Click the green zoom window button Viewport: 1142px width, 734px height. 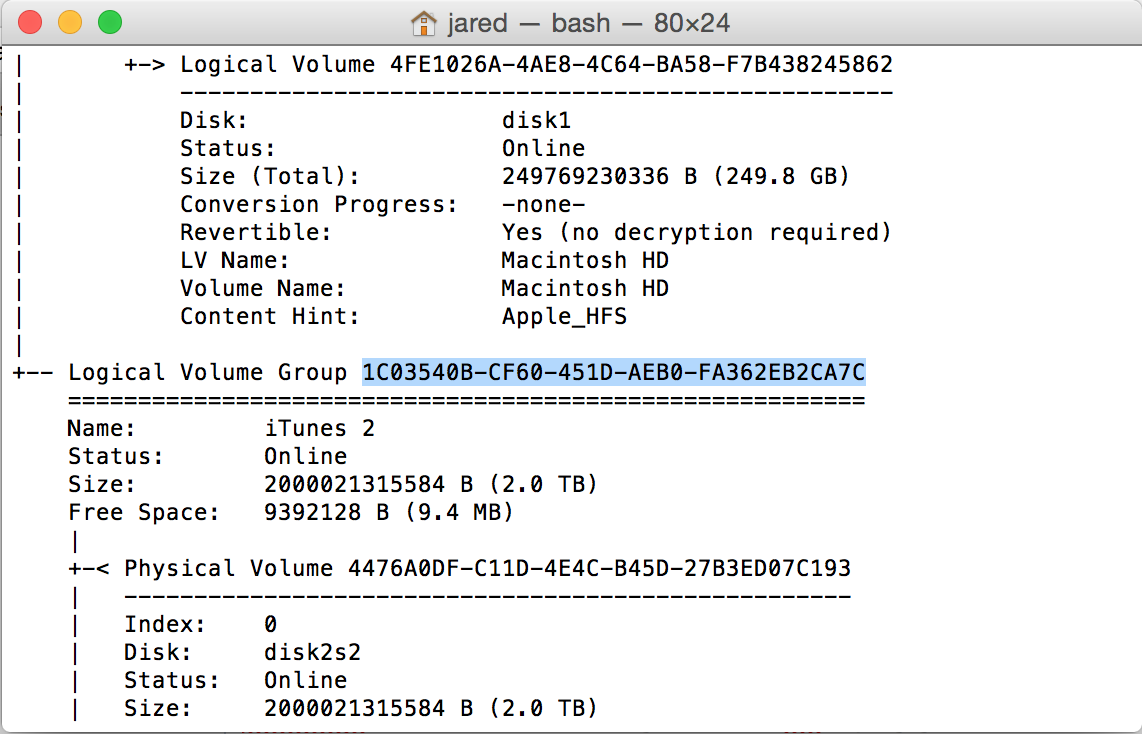(x=110, y=23)
